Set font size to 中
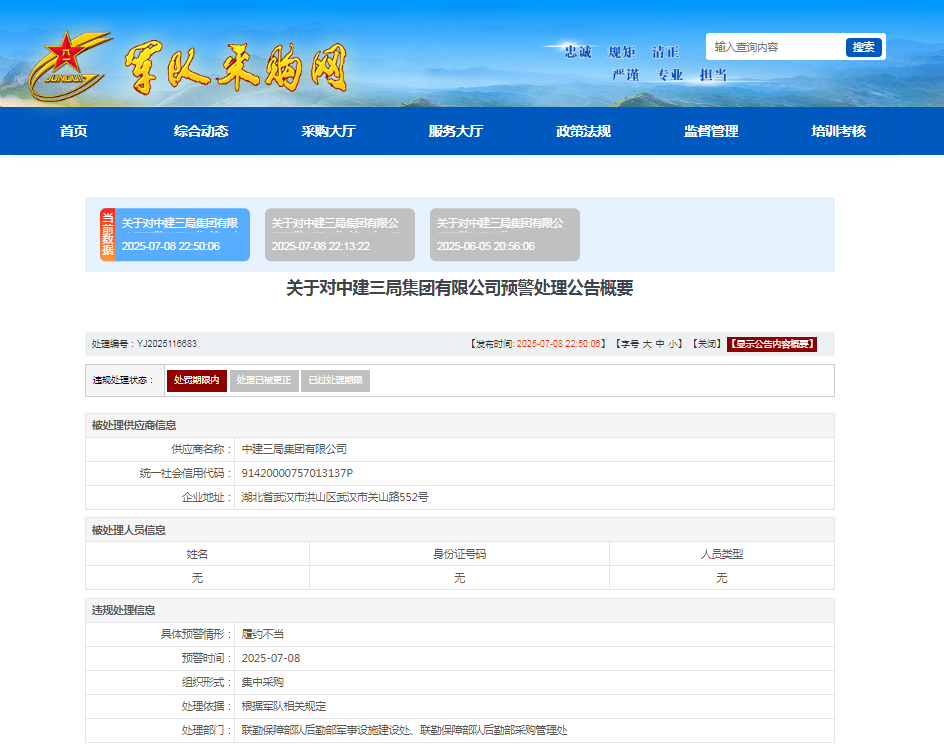This screenshot has width=944, height=750. click(660, 344)
